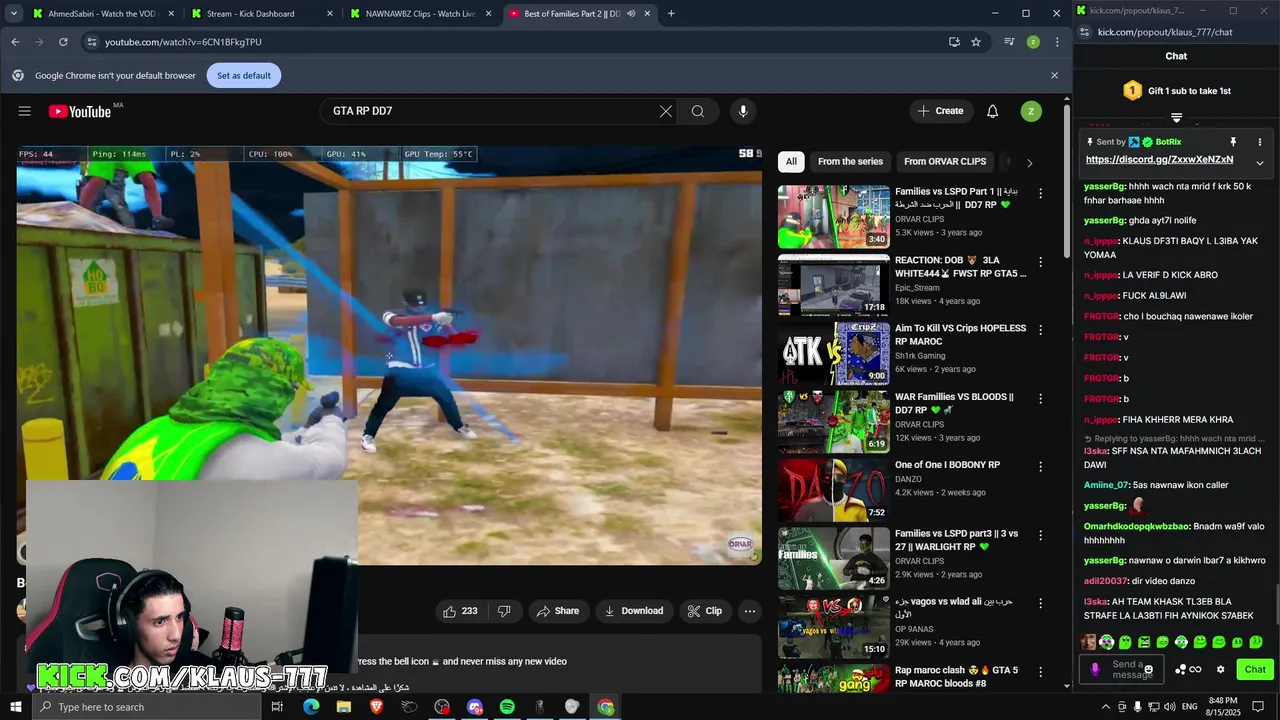Viewport: 1280px width, 720px height.
Task: Open Kick chat site info in address bar
Action: coord(1085,32)
